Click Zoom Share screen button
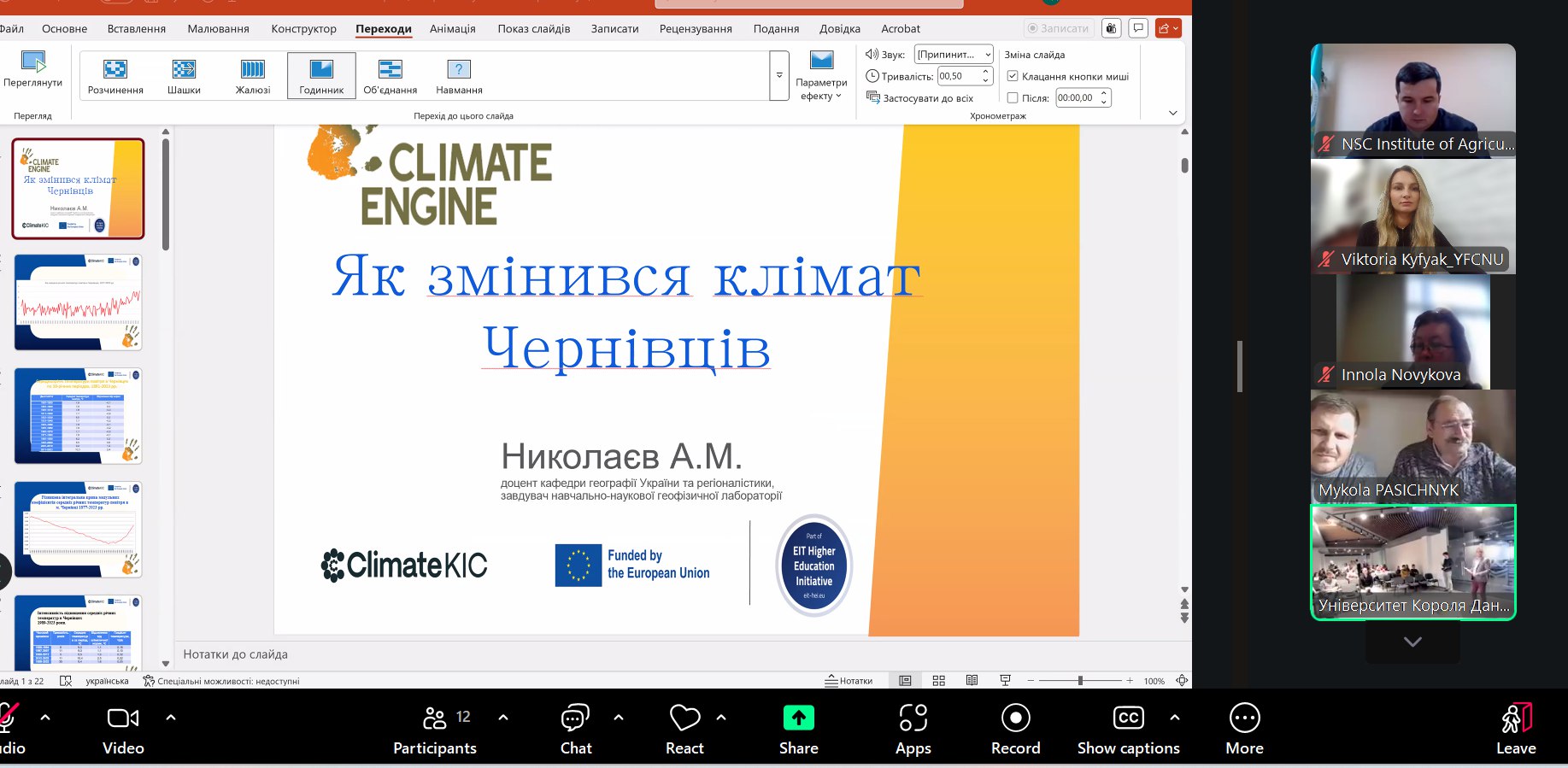 tap(799, 730)
